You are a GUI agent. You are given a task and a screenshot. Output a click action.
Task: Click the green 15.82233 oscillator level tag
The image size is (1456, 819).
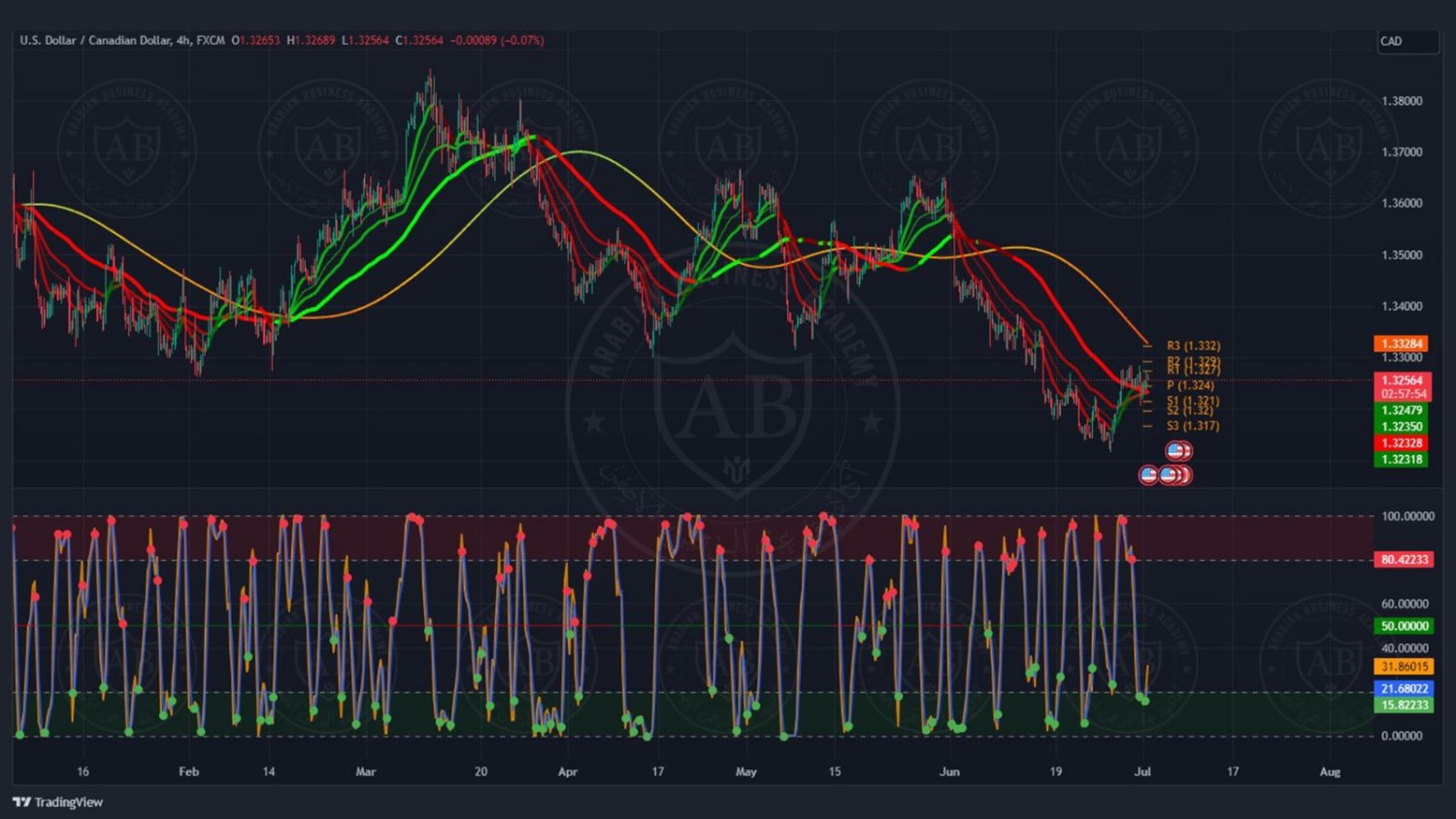pyautogui.click(x=1404, y=704)
